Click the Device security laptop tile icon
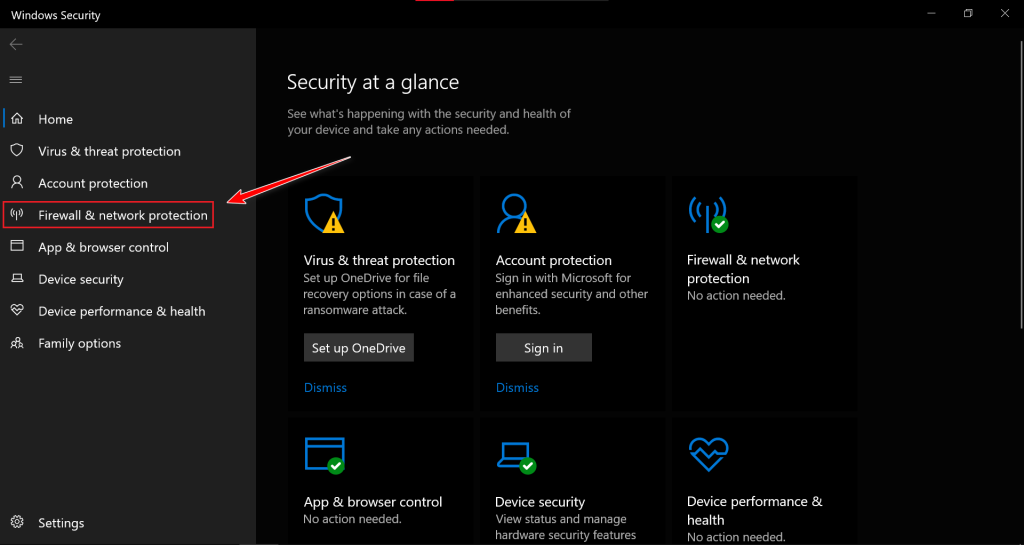1024x545 pixels. pos(515,455)
